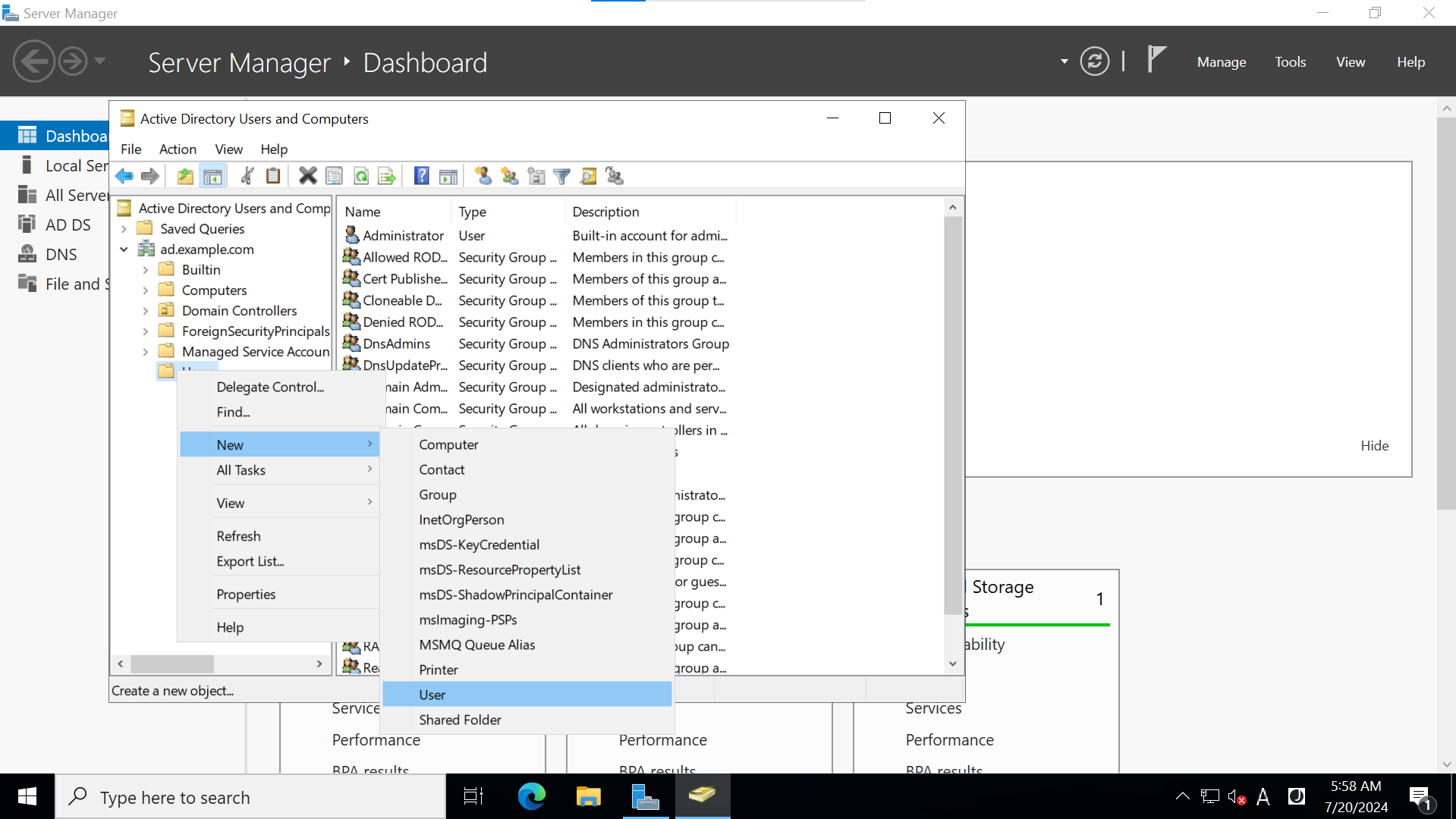Image resolution: width=1456 pixels, height=819 pixels.
Task: Select the Create New User toolbar icon
Action: [482, 175]
